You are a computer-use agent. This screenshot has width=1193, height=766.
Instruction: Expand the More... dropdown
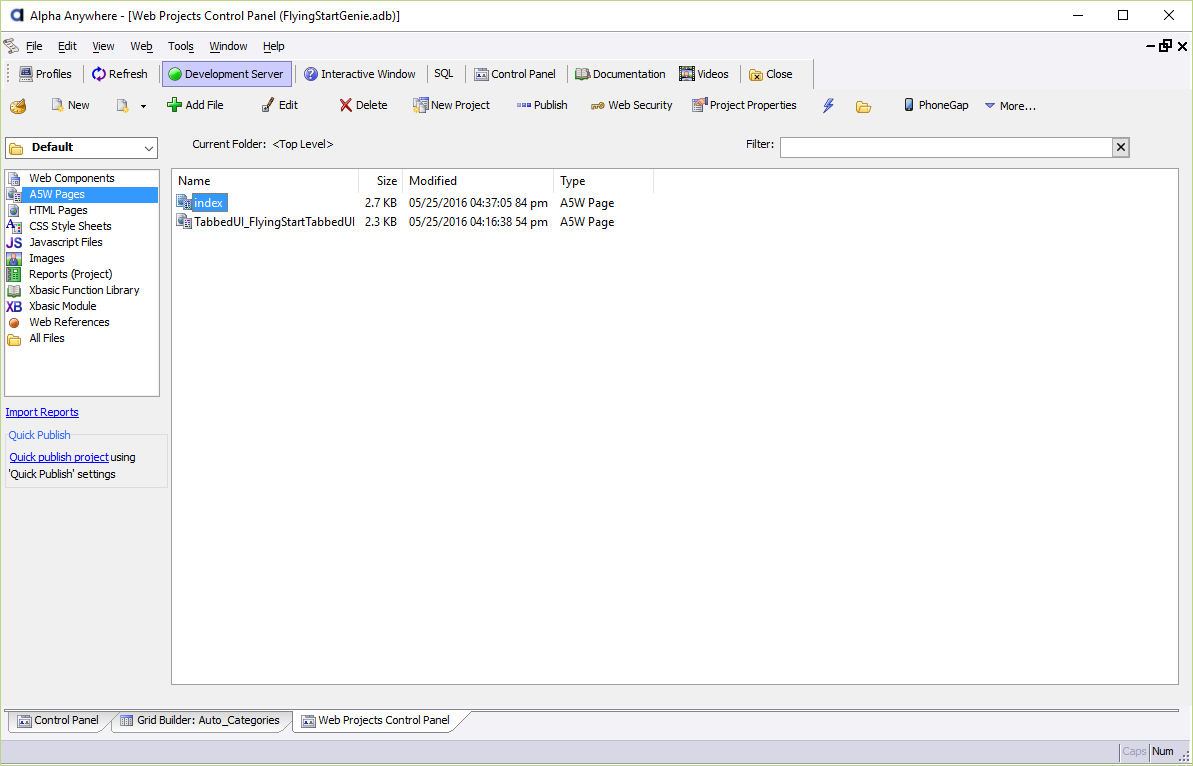1010,106
